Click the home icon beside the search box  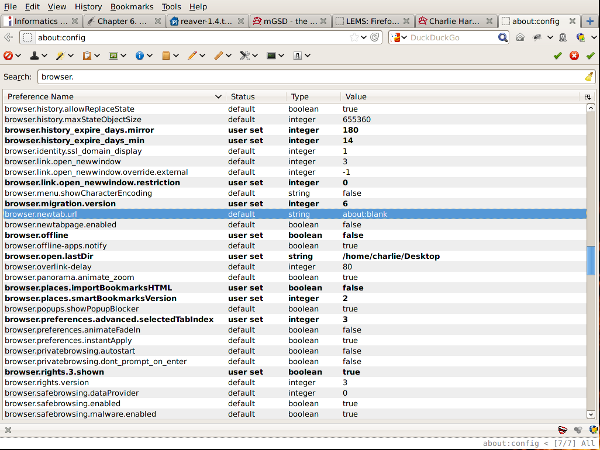520,38
